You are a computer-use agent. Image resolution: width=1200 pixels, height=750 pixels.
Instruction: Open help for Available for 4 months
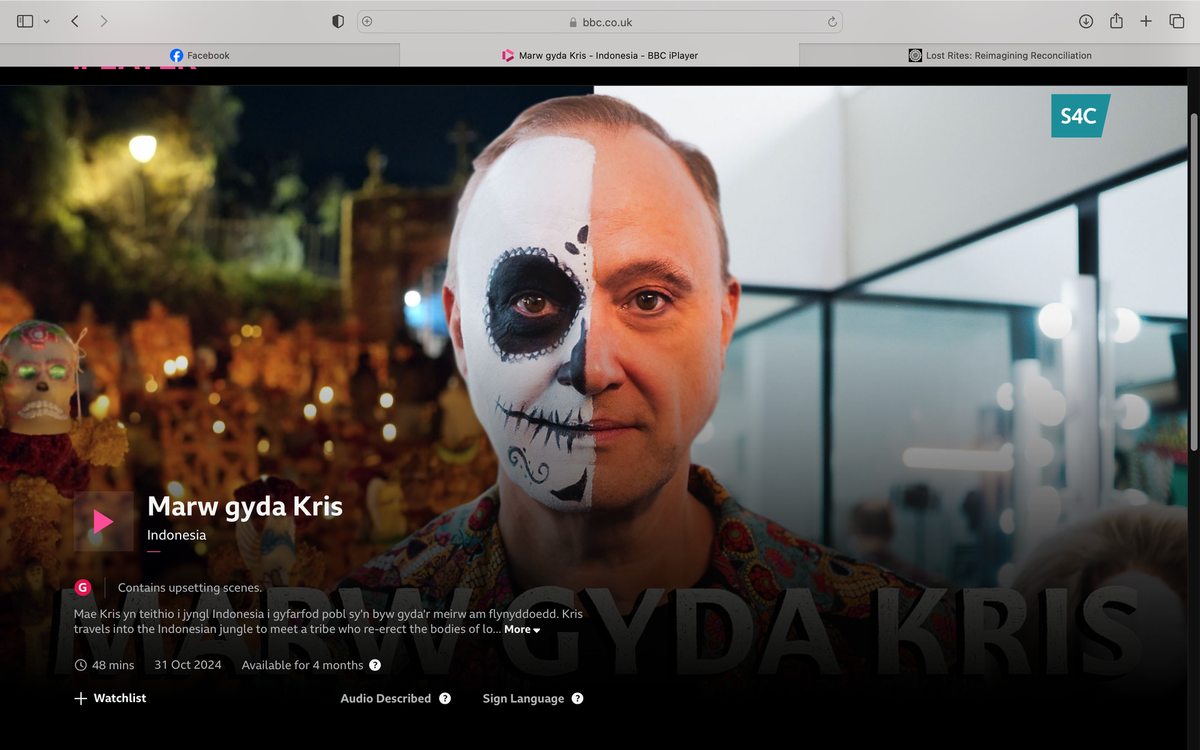(375, 665)
